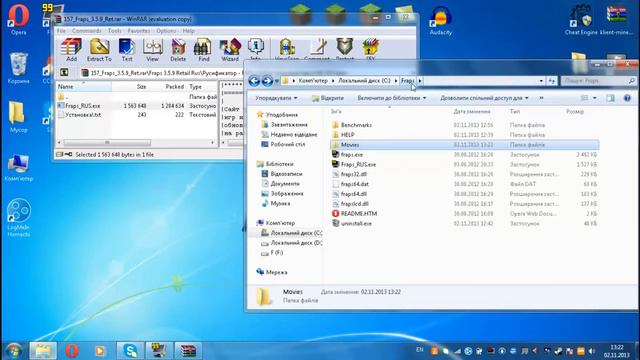Open the Мусор folder on desktop

pos(18,117)
